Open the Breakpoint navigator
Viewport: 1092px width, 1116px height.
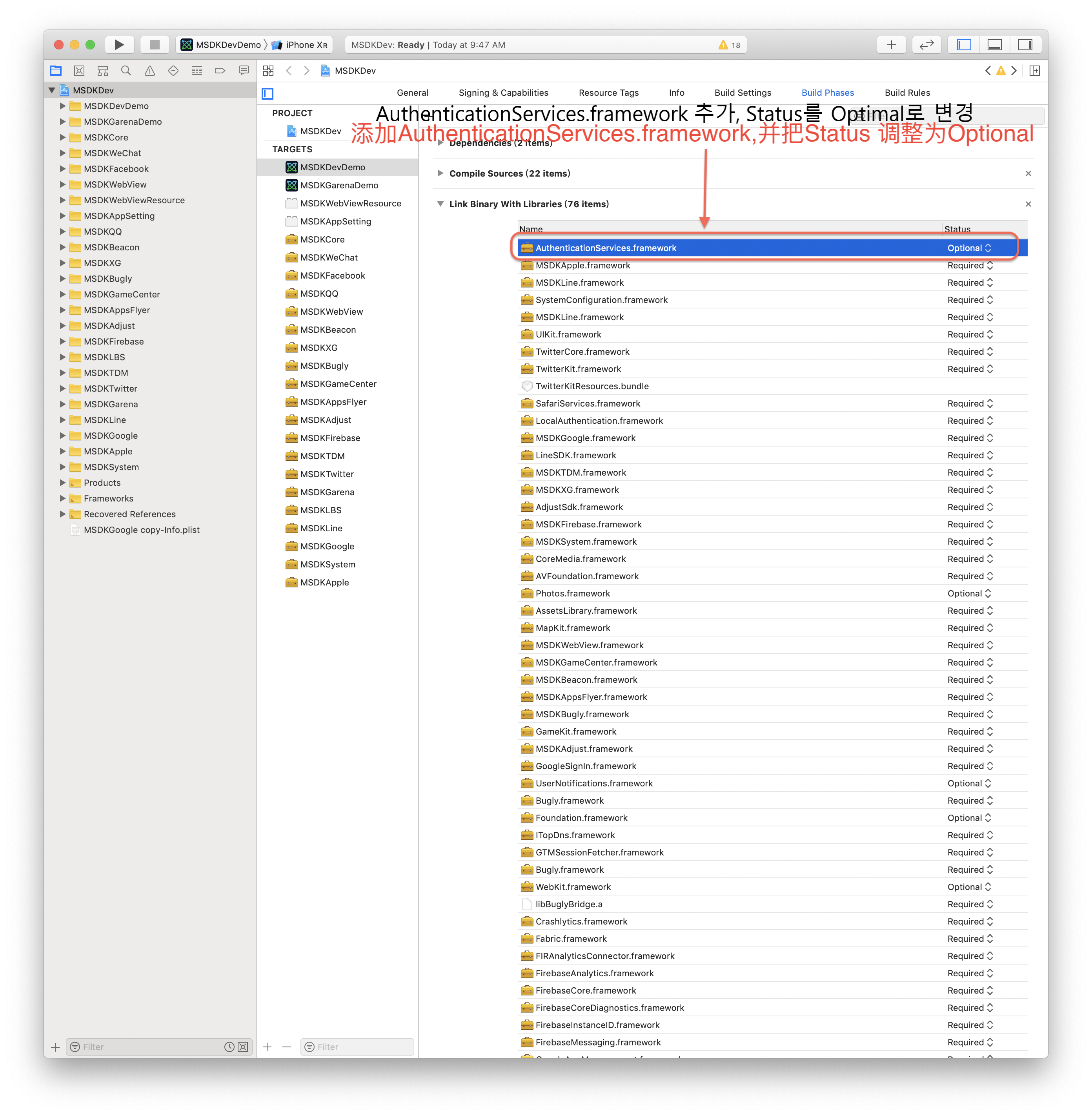pos(220,71)
